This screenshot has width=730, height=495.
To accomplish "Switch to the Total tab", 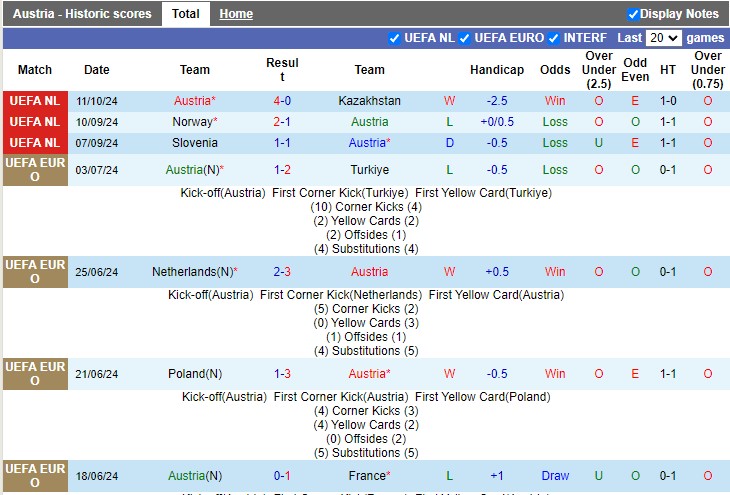I will pos(185,14).
